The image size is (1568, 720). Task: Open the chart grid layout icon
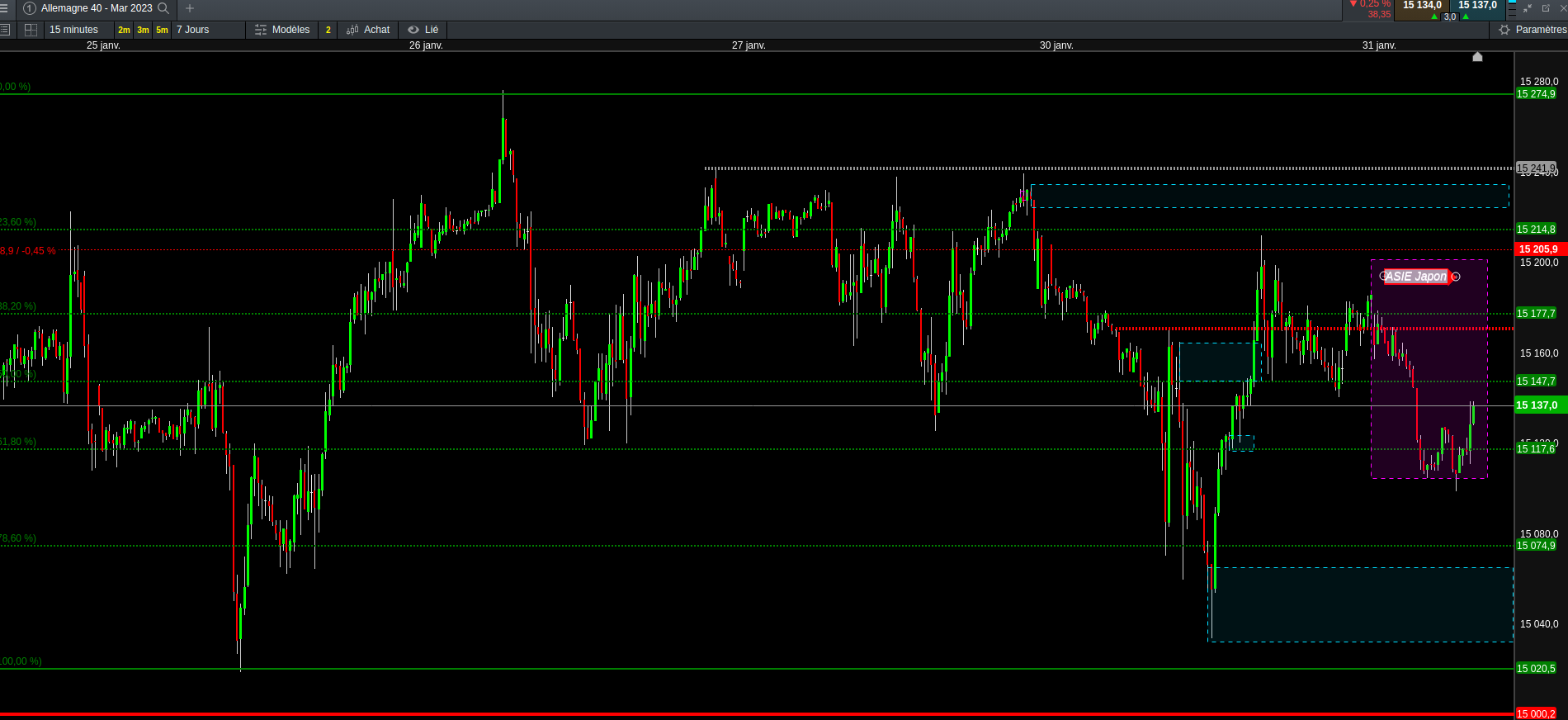(31, 30)
